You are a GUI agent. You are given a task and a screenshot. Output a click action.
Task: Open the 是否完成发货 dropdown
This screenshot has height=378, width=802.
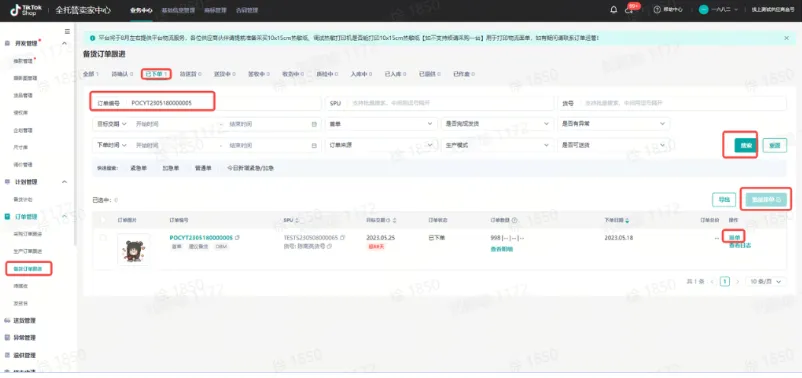[498, 124]
